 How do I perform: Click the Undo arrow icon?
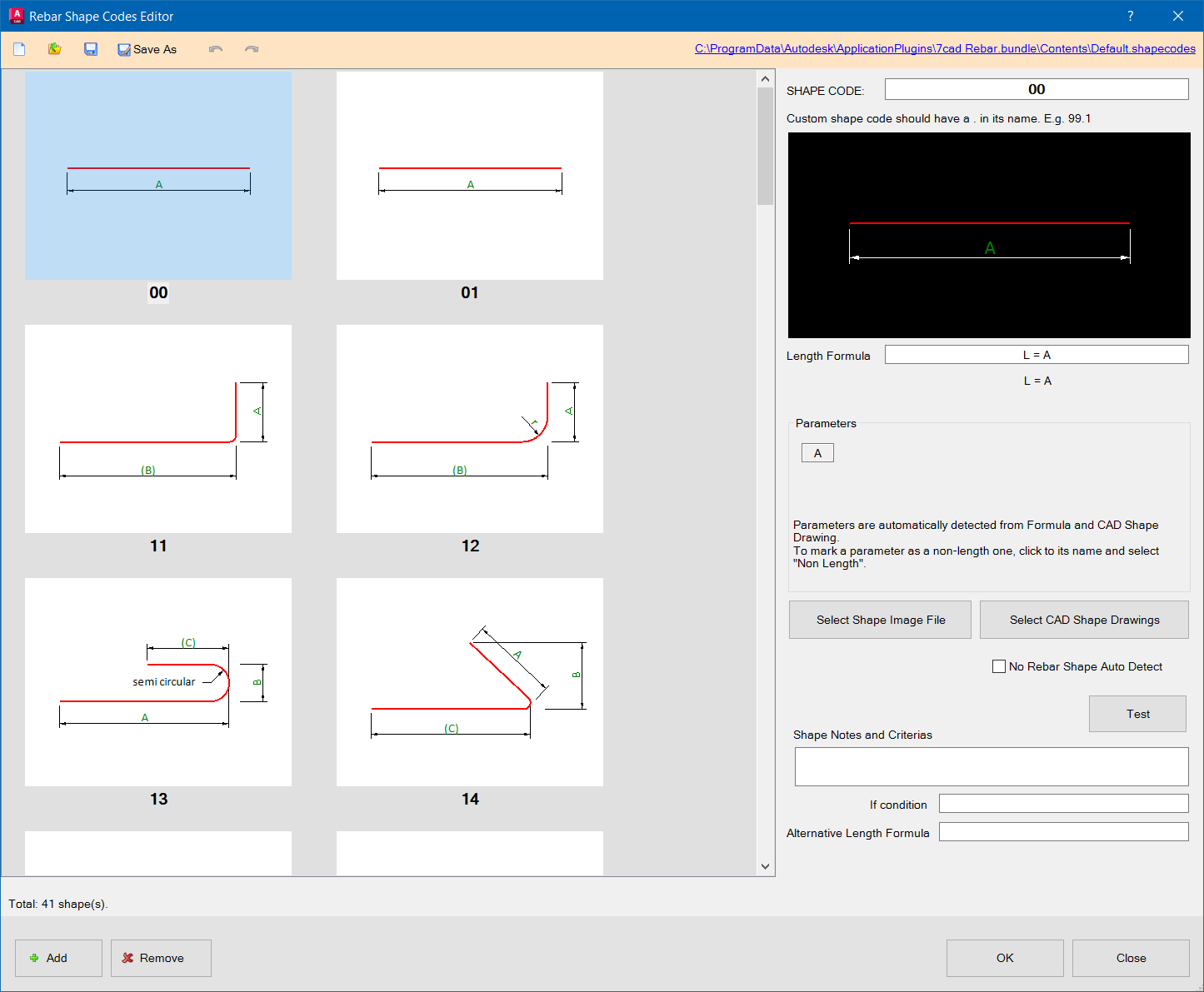click(x=216, y=49)
